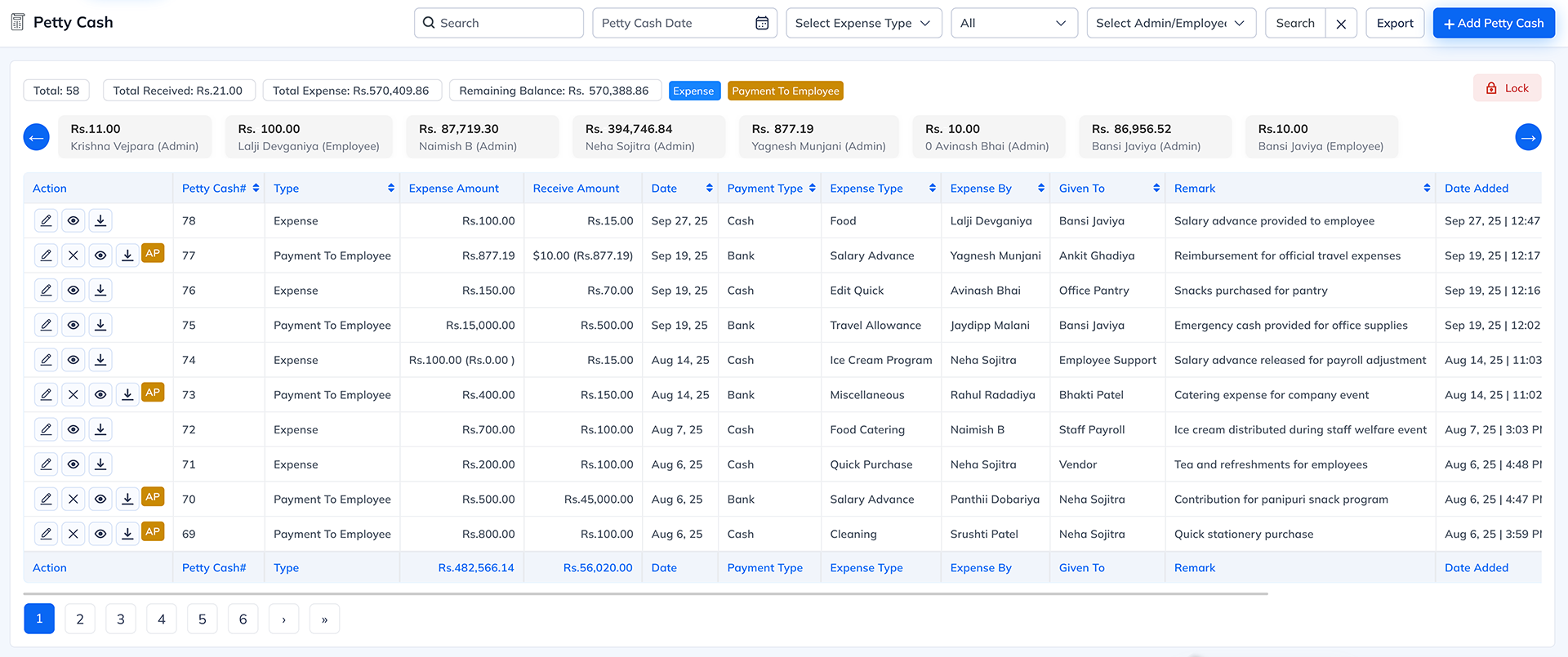Toggle the Lock button

(x=1507, y=88)
